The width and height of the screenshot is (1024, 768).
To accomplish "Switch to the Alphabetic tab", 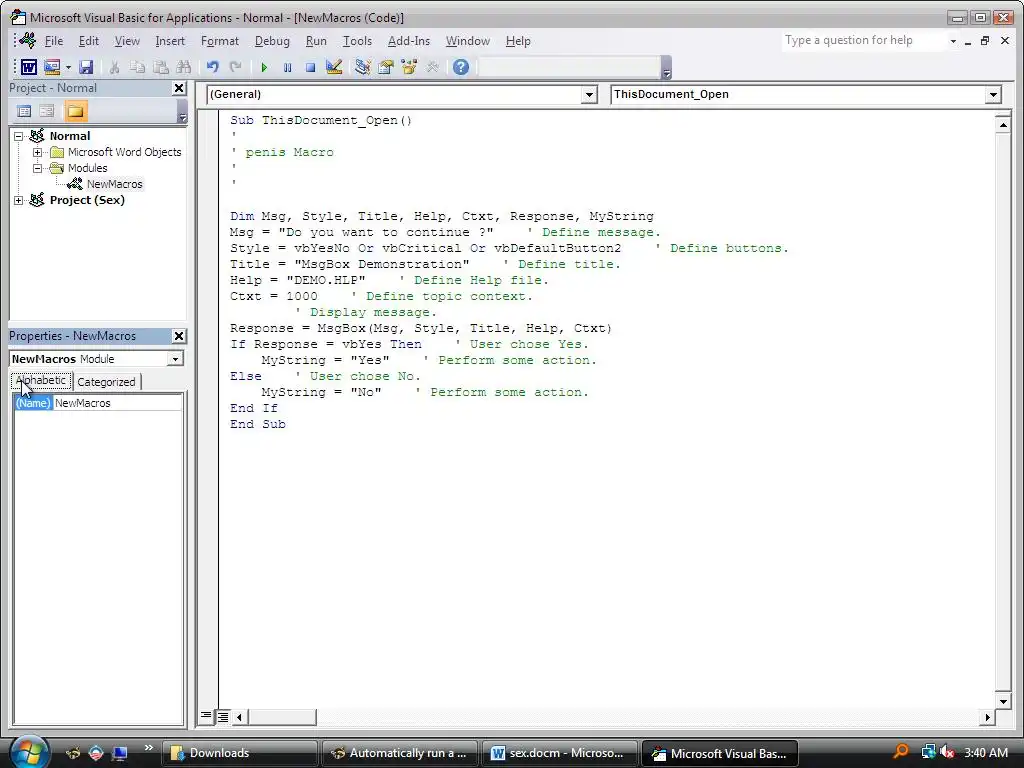I will [41, 381].
